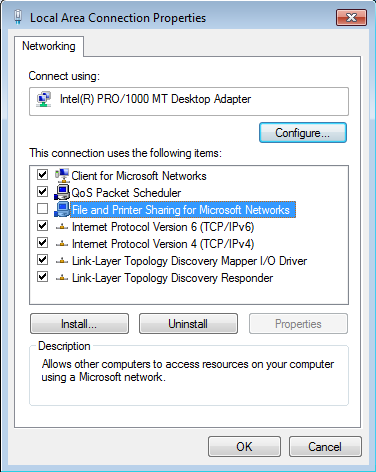This screenshot has width=376, height=472.
Task: Click the QoS Packet Scheduler icon
Action: [62, 192]
